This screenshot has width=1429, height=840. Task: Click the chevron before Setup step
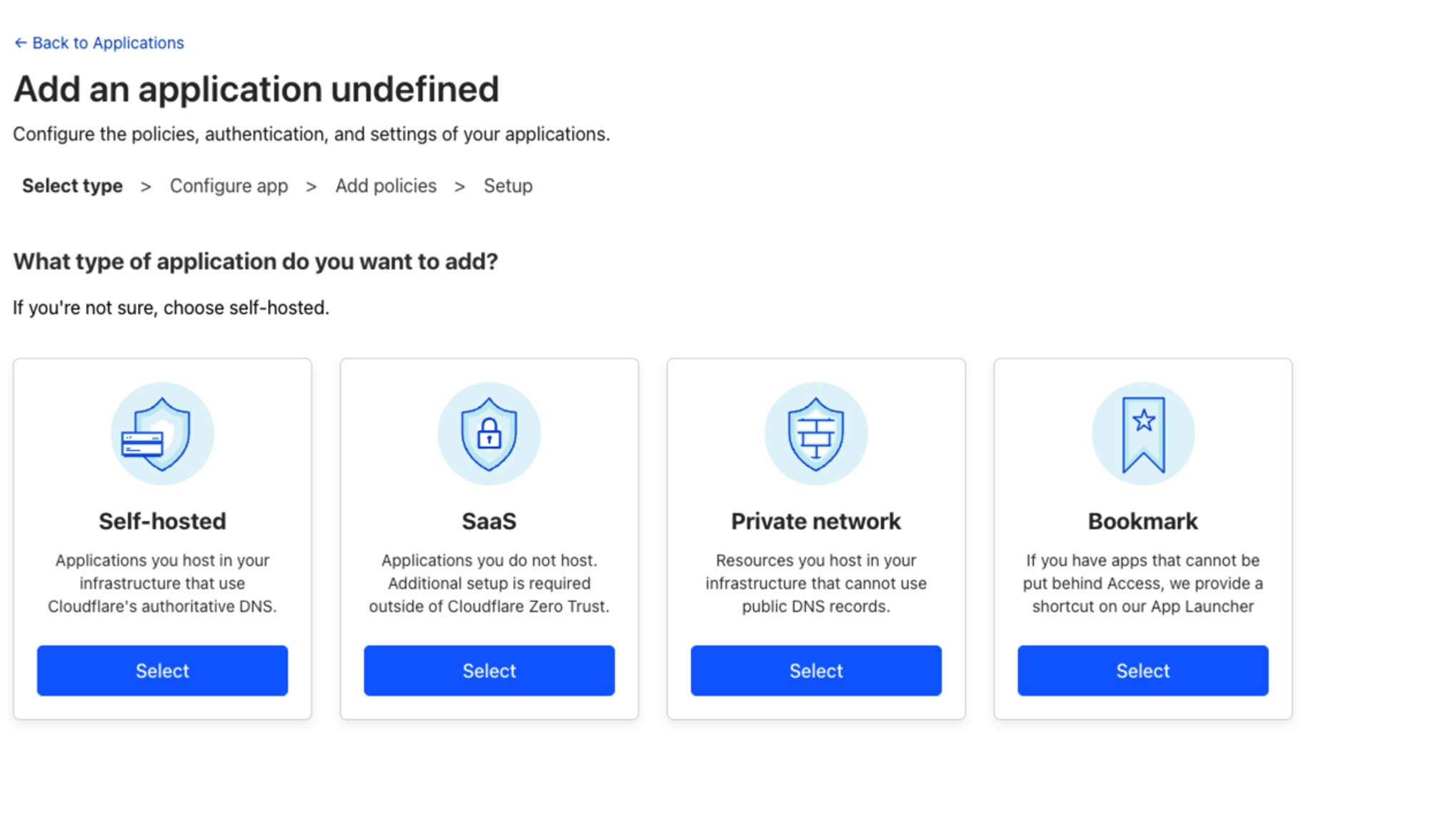pos(459,186)
